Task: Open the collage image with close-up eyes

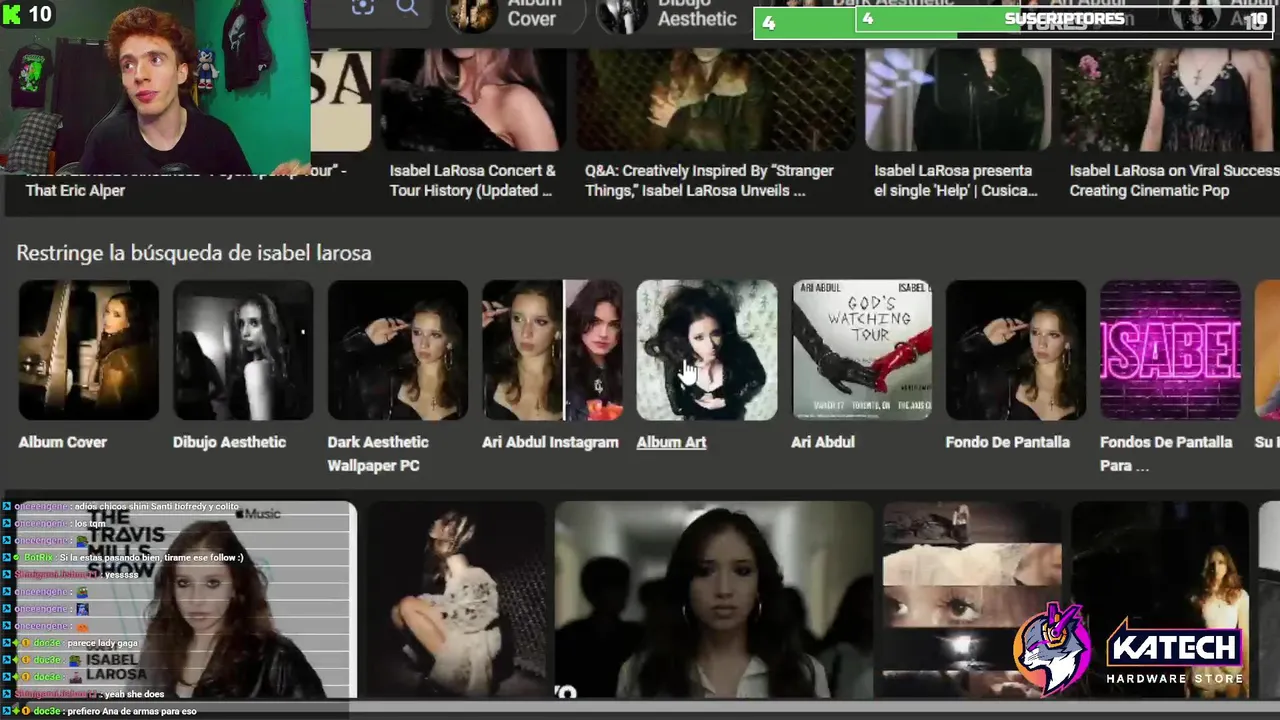Action: point(971,600)
